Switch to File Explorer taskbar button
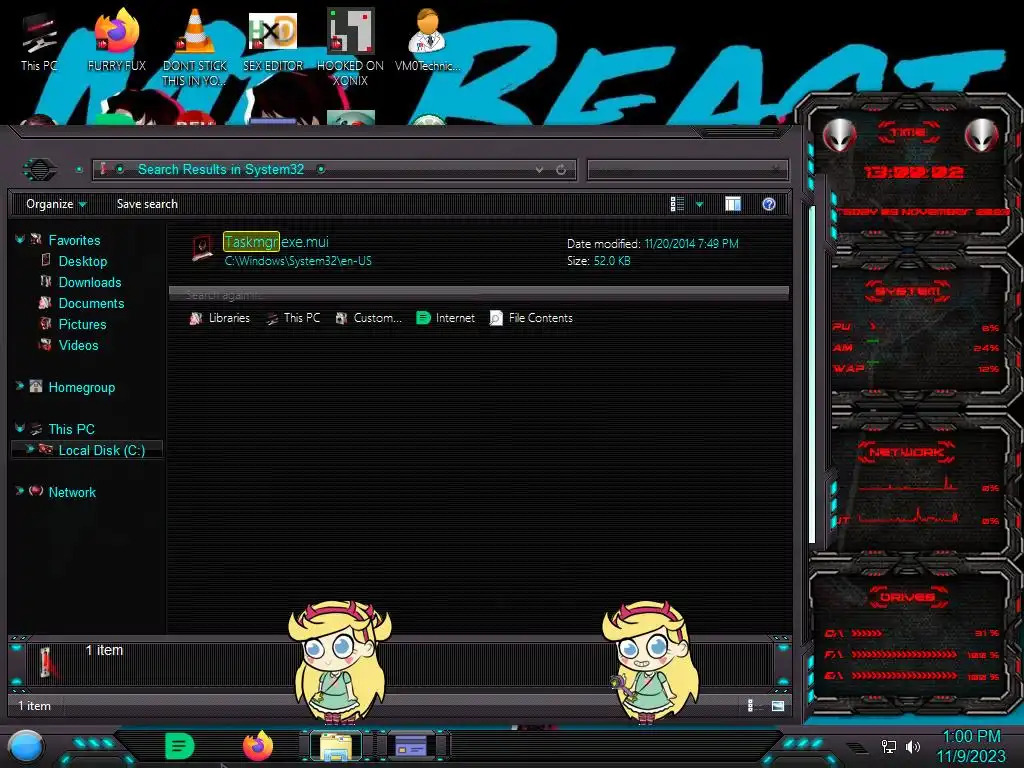Viewport: 1024px width, 768px height. (x=336, y=746)
